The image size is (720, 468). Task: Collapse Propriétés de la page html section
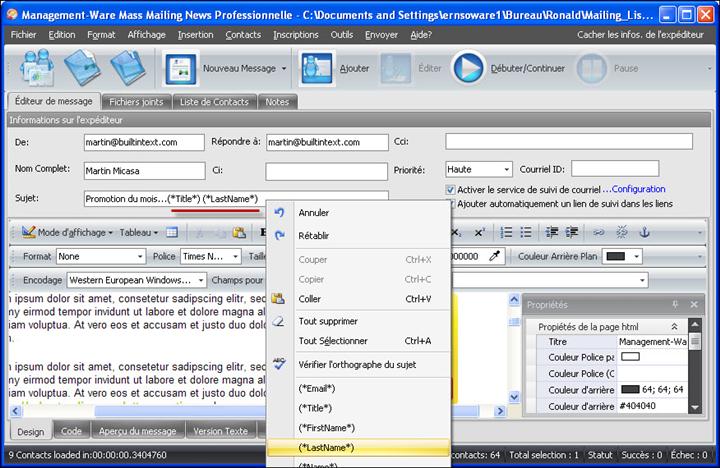[674, 327]
